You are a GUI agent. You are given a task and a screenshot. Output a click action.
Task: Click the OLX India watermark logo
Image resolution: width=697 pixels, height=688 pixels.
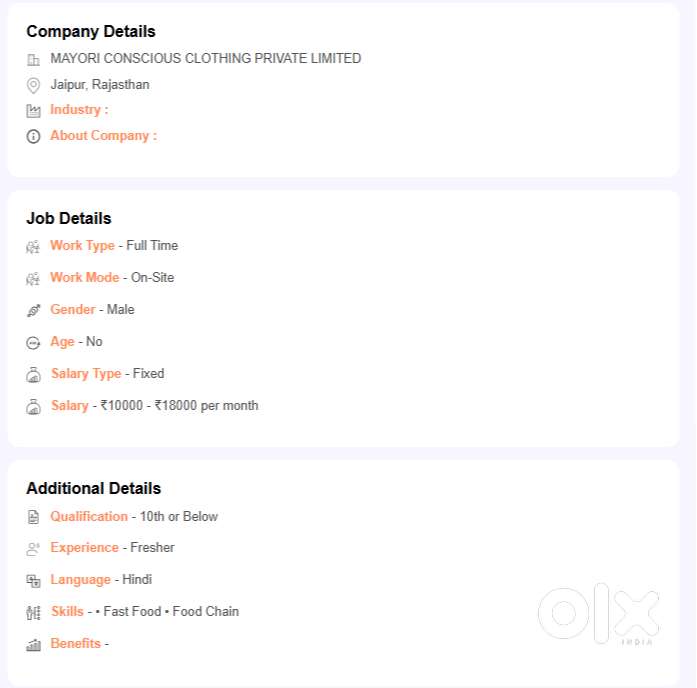599,611
